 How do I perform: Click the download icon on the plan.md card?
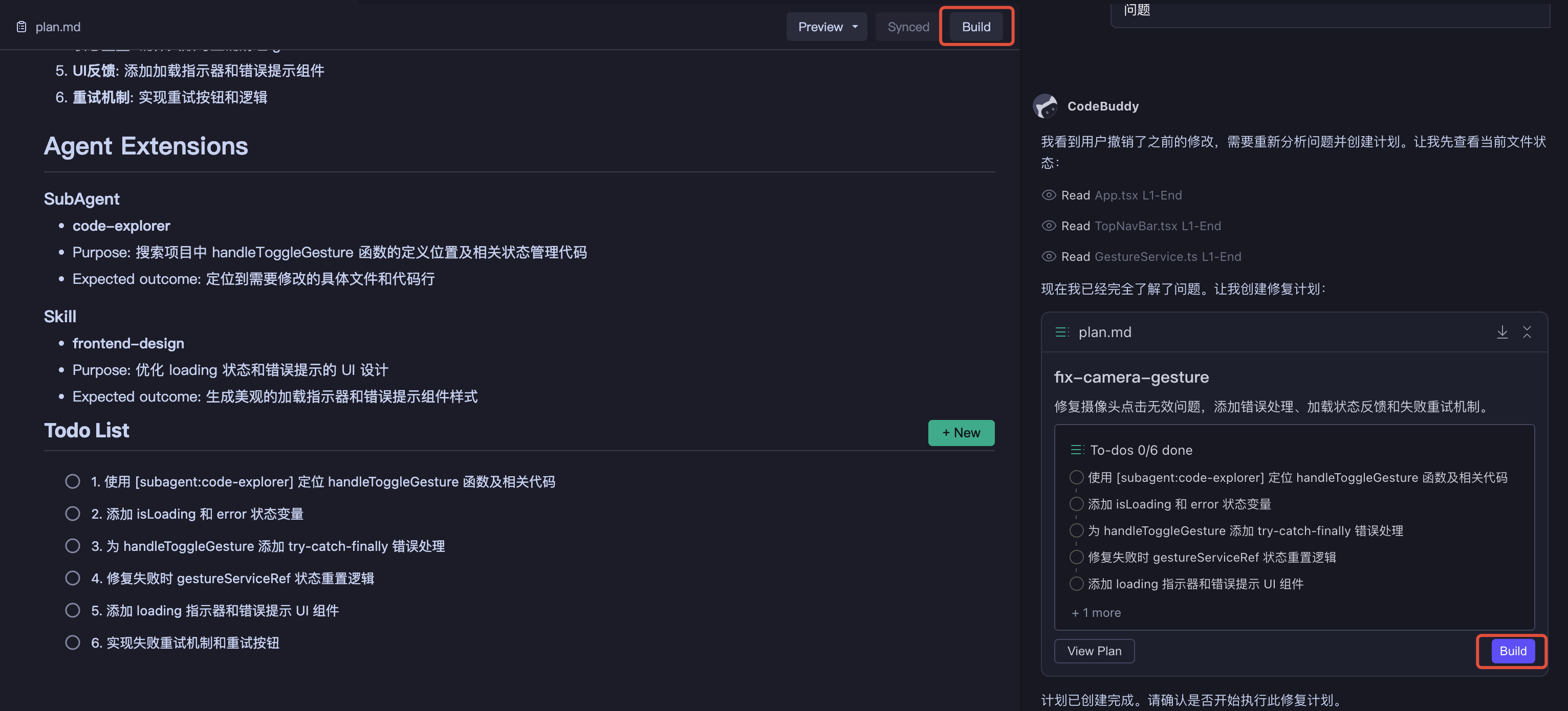click(1502, 332)
